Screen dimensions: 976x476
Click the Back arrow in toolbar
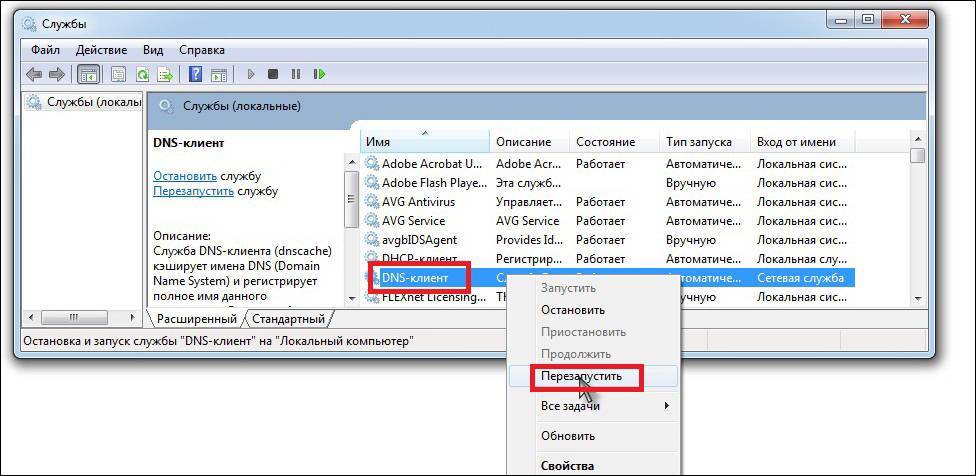(x=34, y=74)
